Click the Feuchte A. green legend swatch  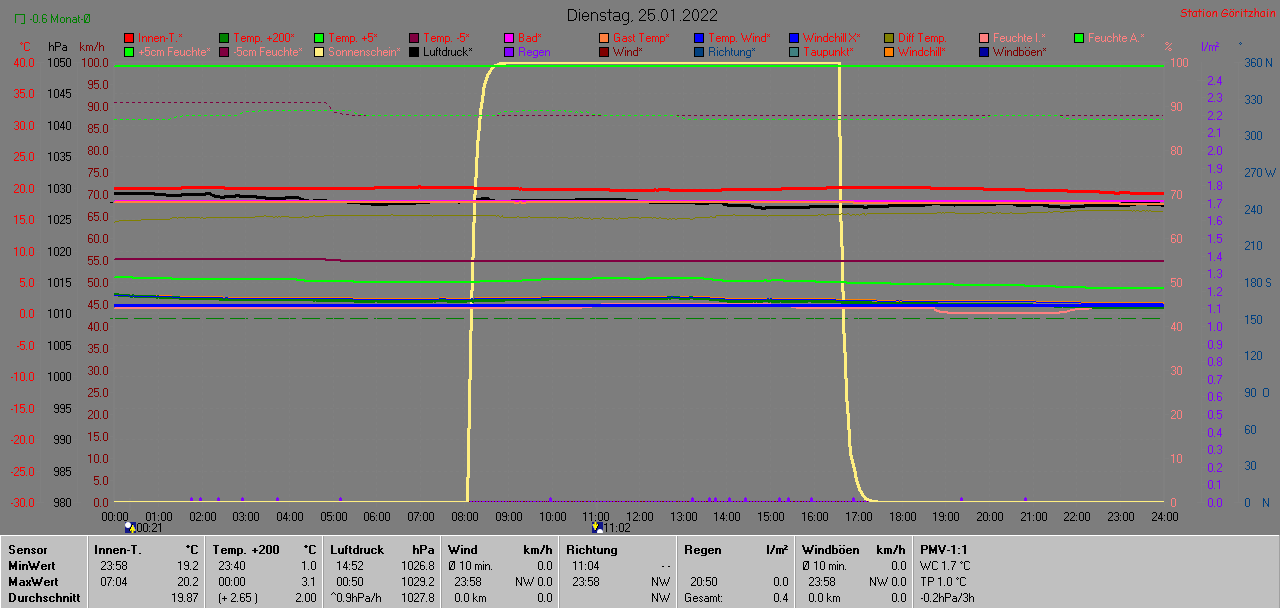(1079, 38)
